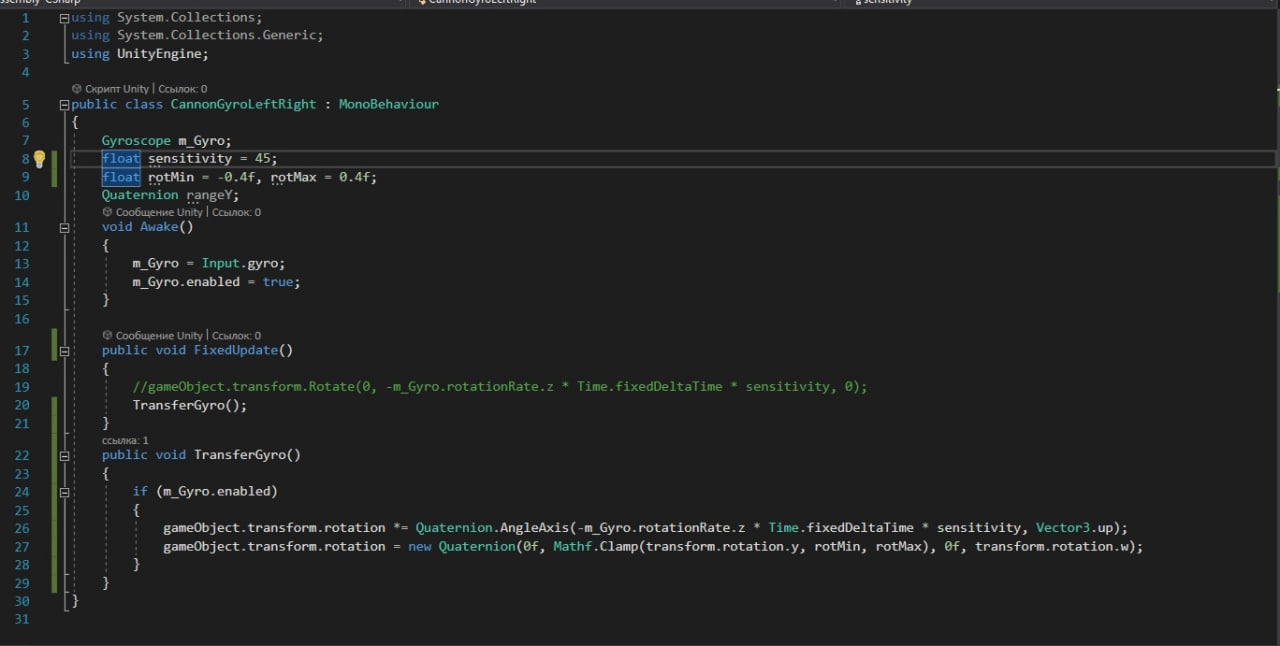
Task: Click 'if' keyword on line 24
Action: click(x=140, y=492)
